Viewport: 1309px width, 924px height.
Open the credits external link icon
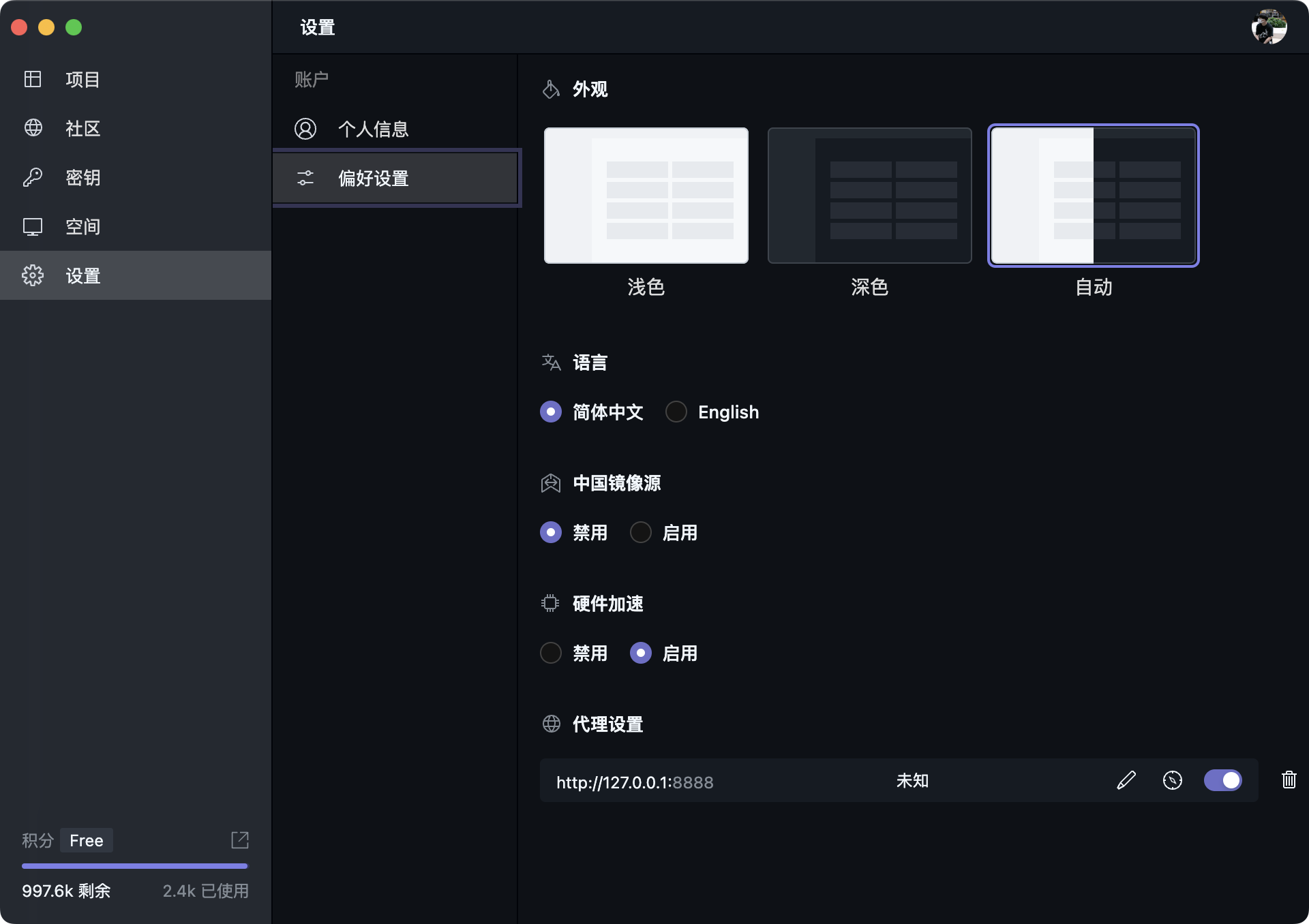pyautogui.click(x=240, y=840)
